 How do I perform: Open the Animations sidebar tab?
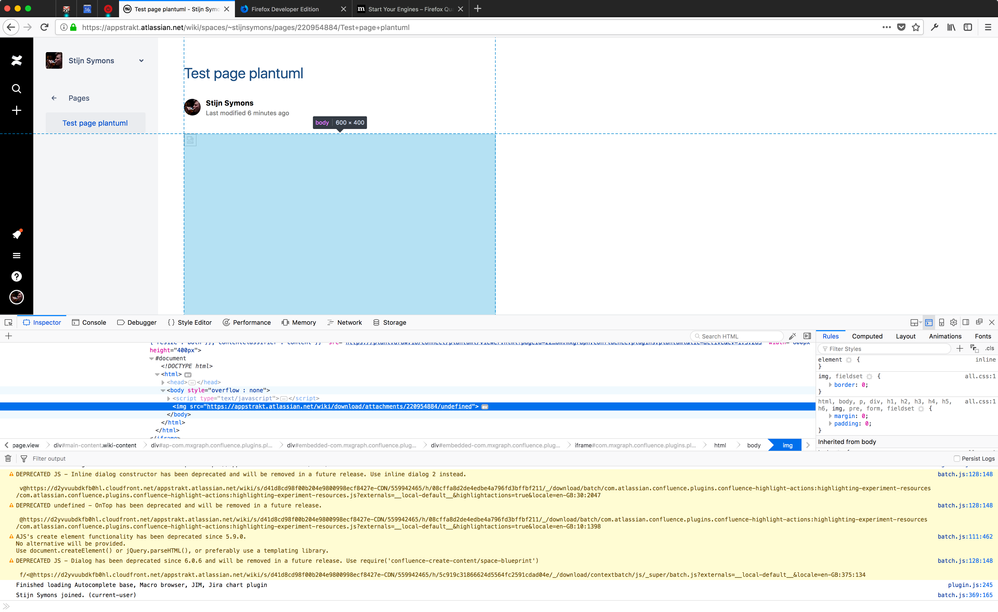pyautogui.click(x=945, y=336)
